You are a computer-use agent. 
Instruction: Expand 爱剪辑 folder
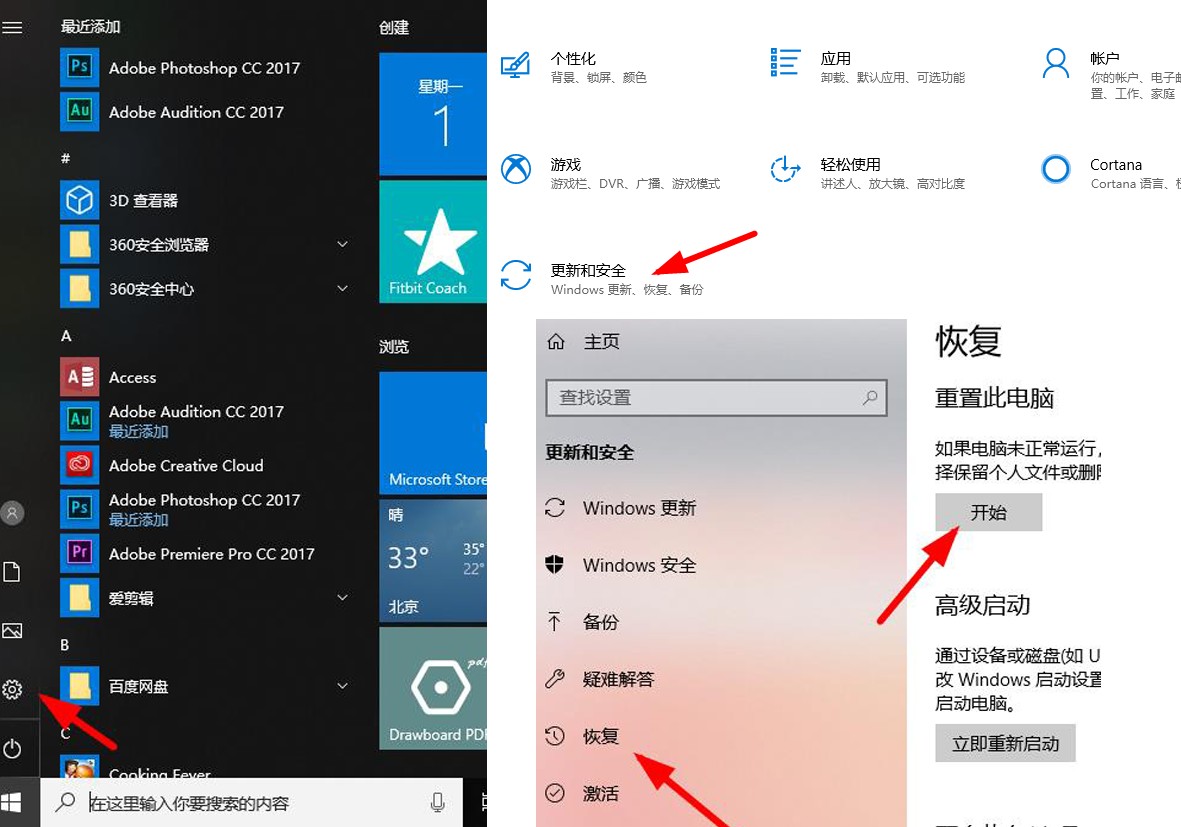[343, 597]
